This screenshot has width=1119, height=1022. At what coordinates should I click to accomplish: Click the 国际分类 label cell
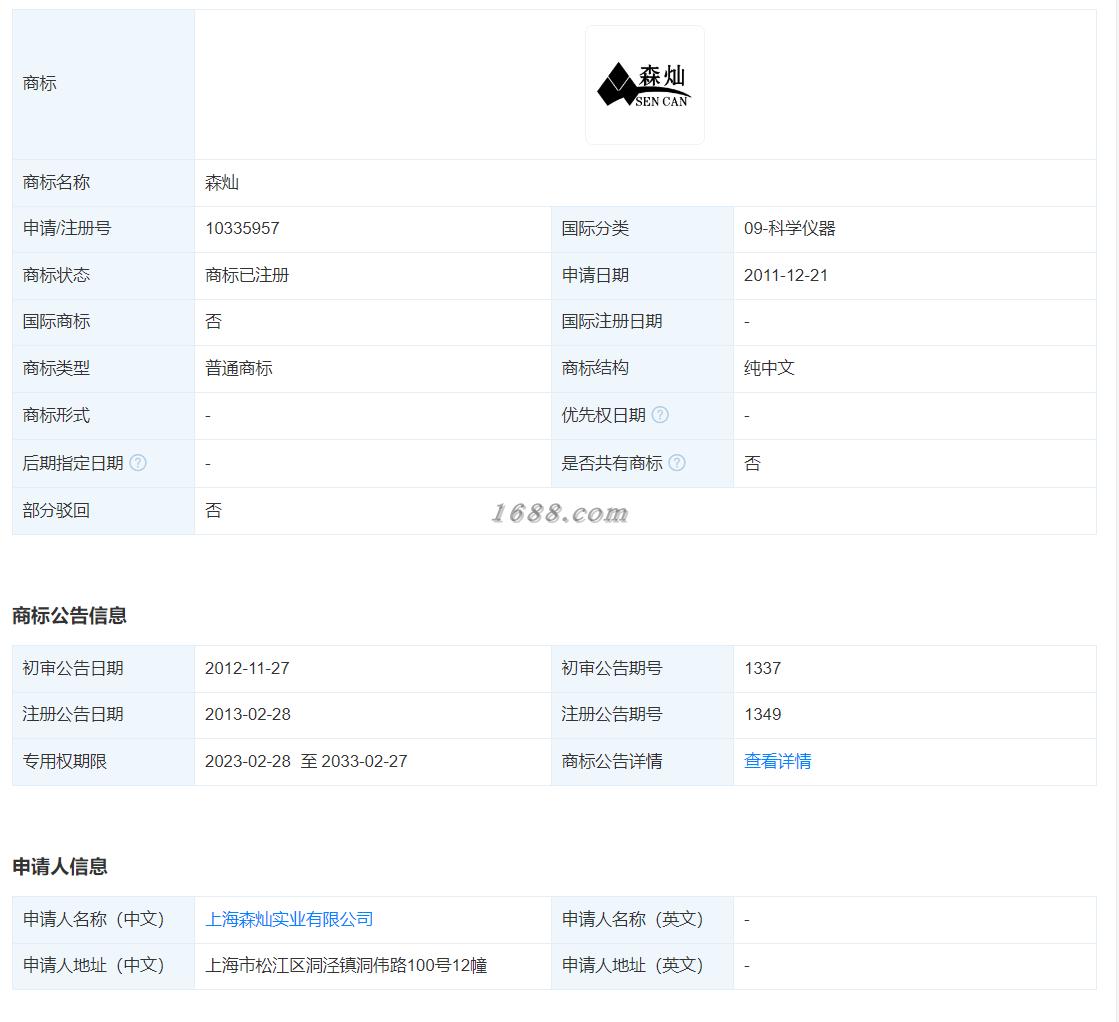click(642, 229)
